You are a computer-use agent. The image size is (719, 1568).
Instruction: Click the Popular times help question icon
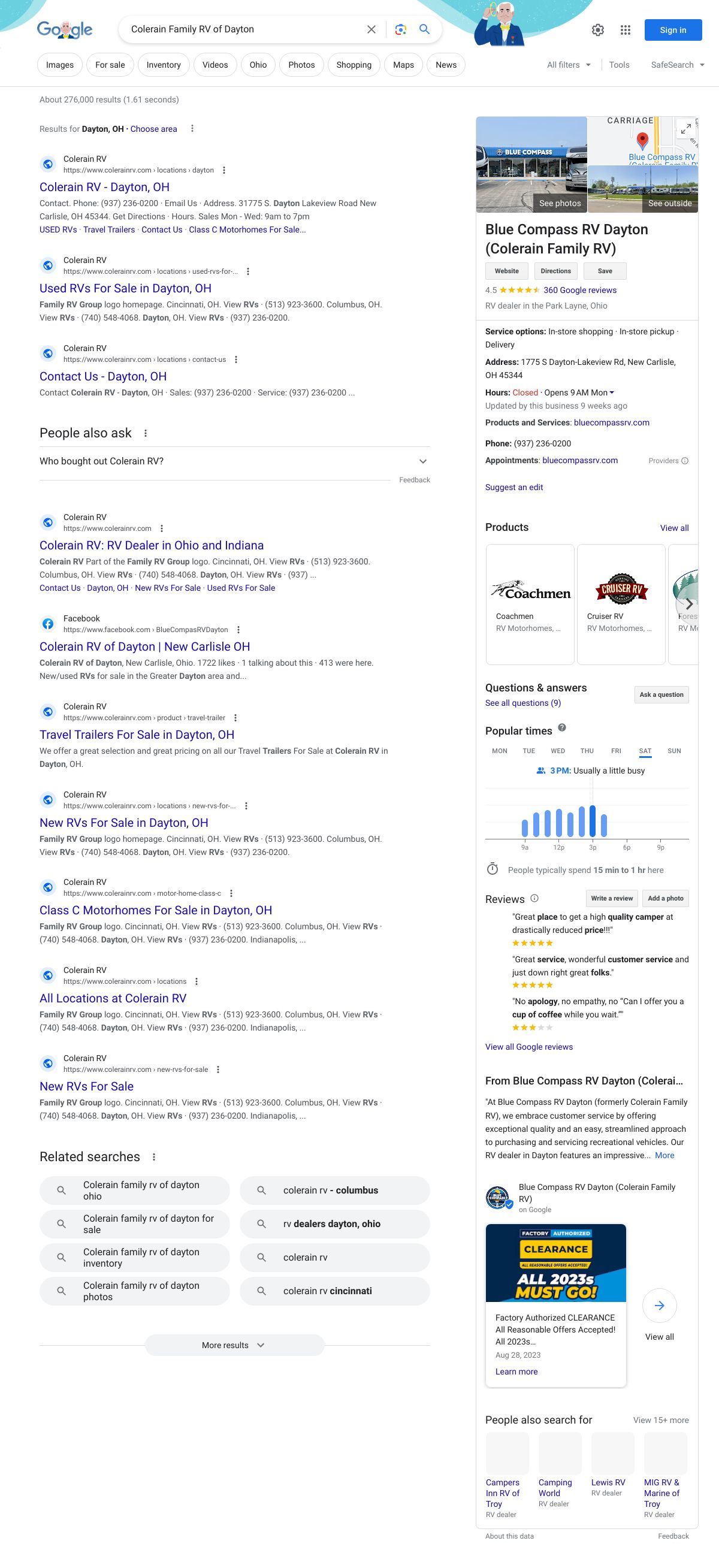tap(562, 727)
